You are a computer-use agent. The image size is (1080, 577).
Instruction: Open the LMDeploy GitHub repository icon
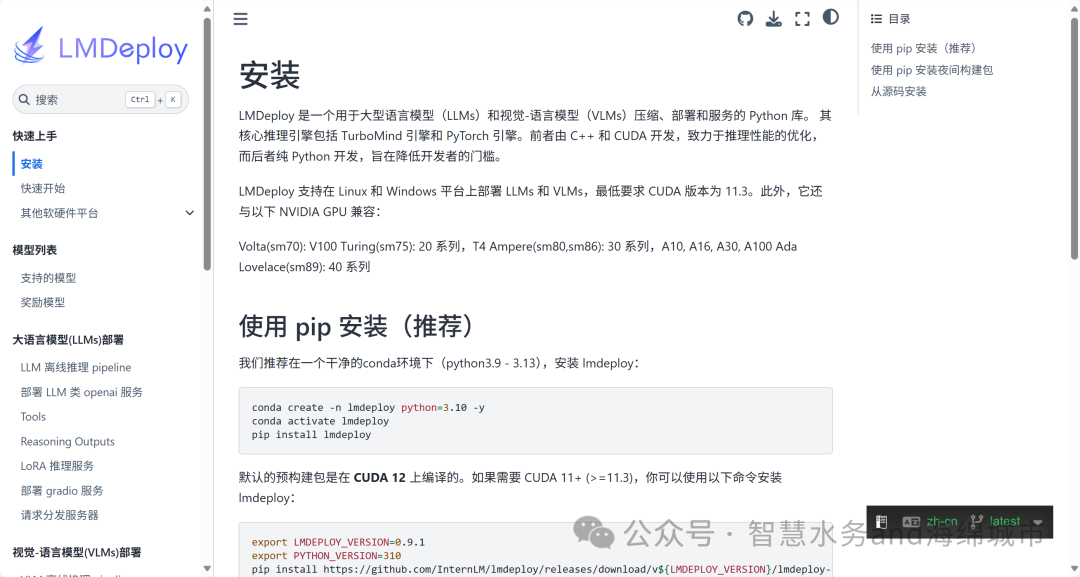744,18
